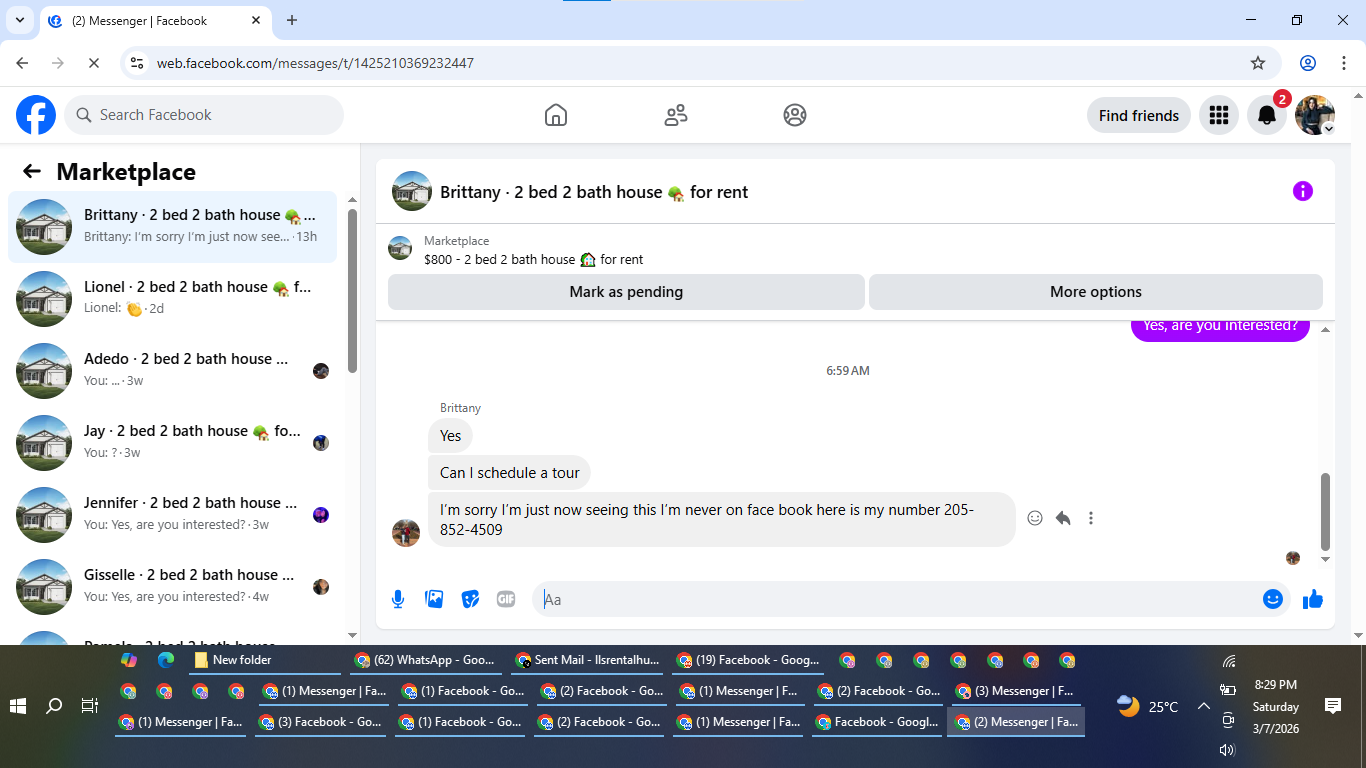Image resolution: width=1366 pixels, height=768 pixels.
Task: Open Microsoft Edge from the taskbar
Action: point(166,660)
